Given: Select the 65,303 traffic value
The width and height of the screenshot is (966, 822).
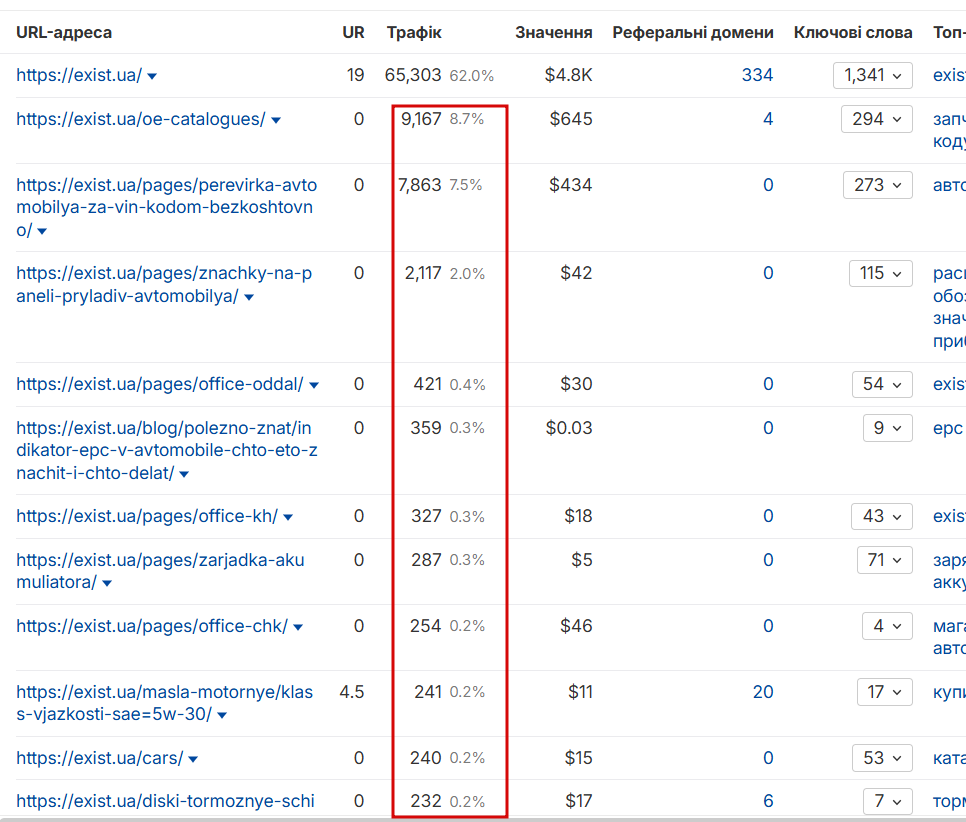Looking at the screenshot, I should coord(413,75).
